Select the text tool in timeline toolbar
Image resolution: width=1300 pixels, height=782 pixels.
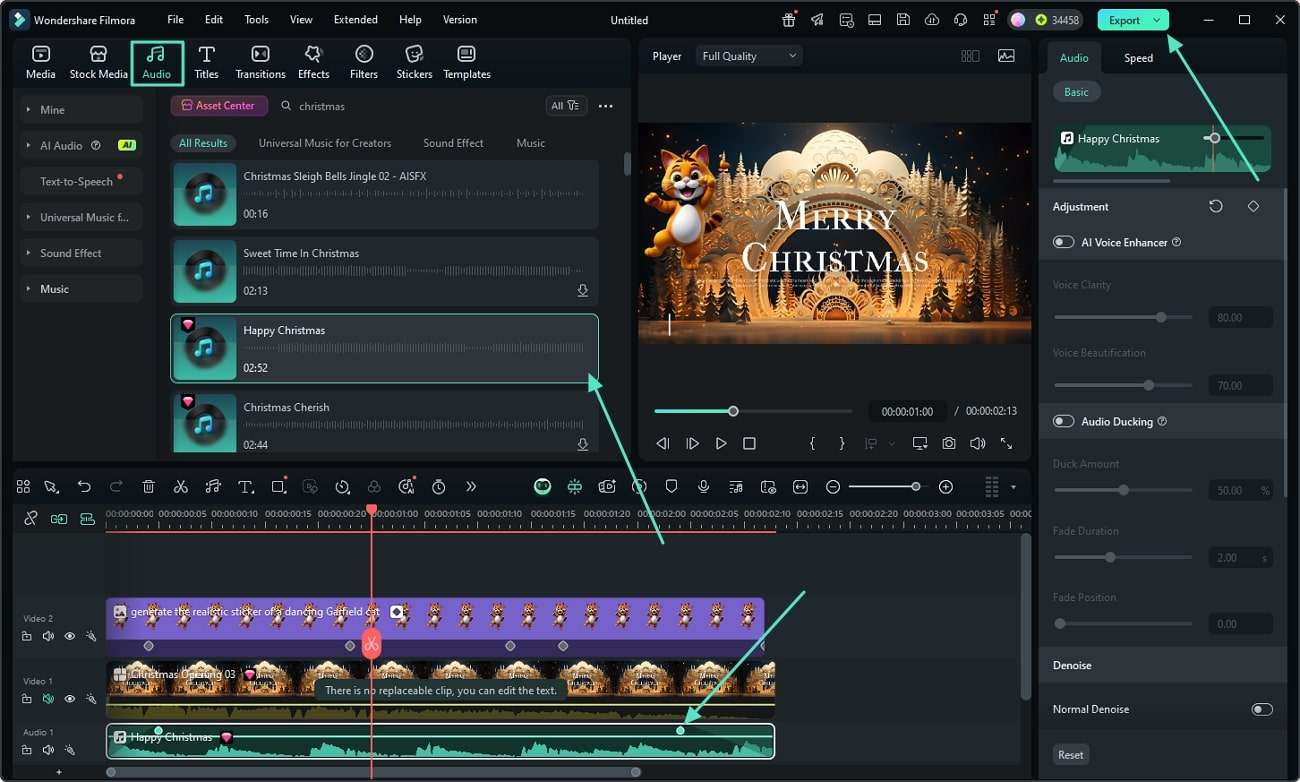245,487
